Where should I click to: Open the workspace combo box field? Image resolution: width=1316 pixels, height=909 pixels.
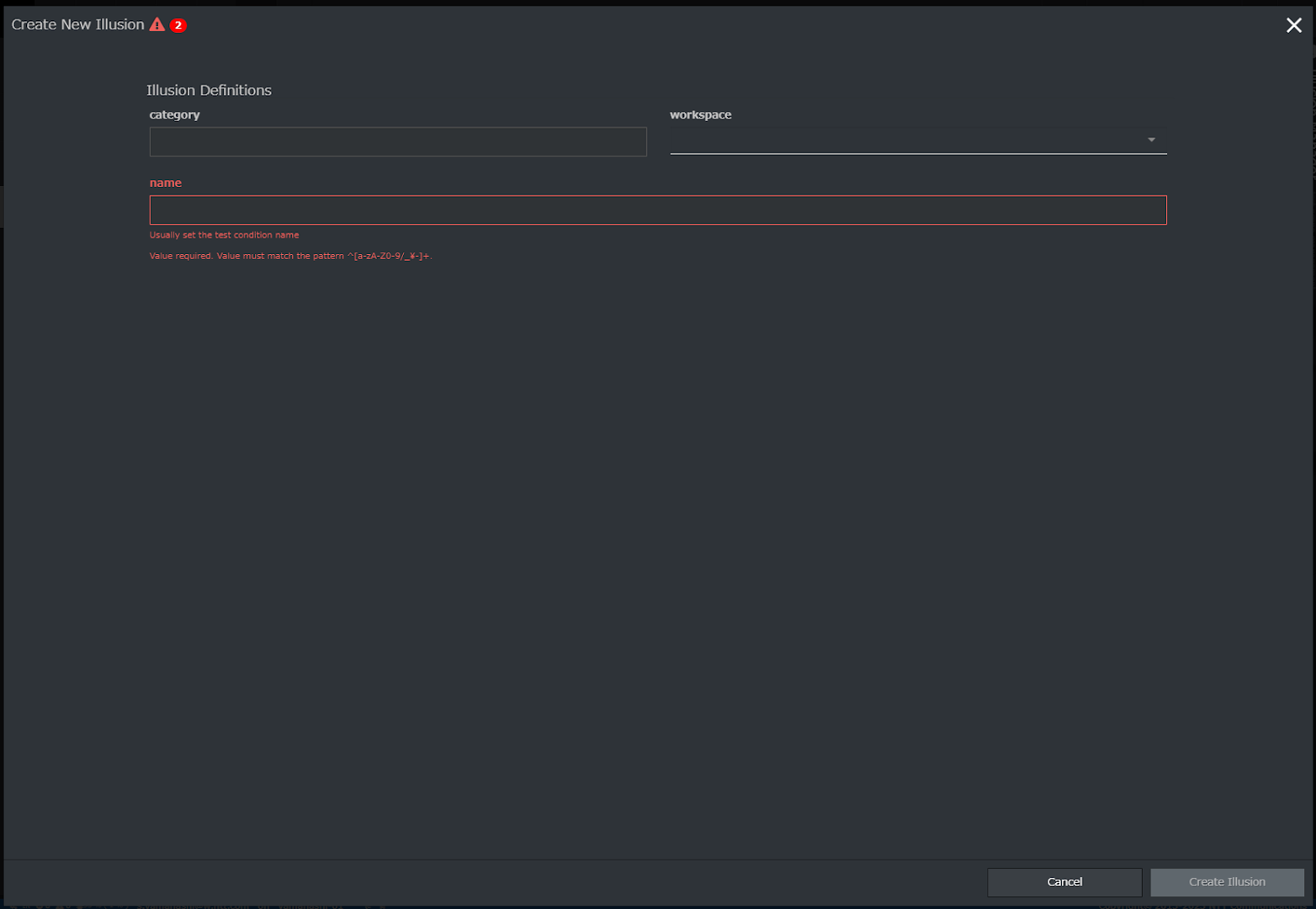click(907, 141)
